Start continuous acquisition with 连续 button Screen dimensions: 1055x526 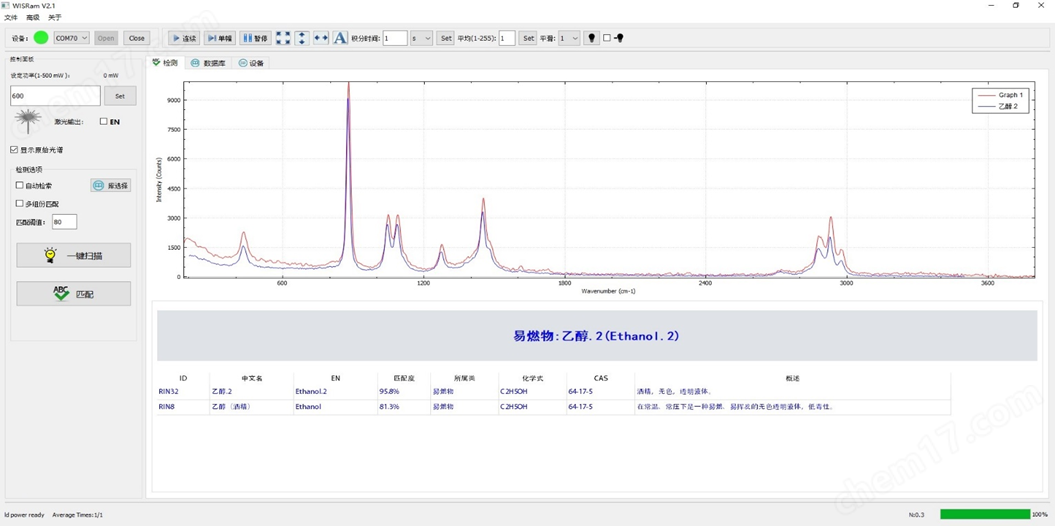(x=184, y=38)
